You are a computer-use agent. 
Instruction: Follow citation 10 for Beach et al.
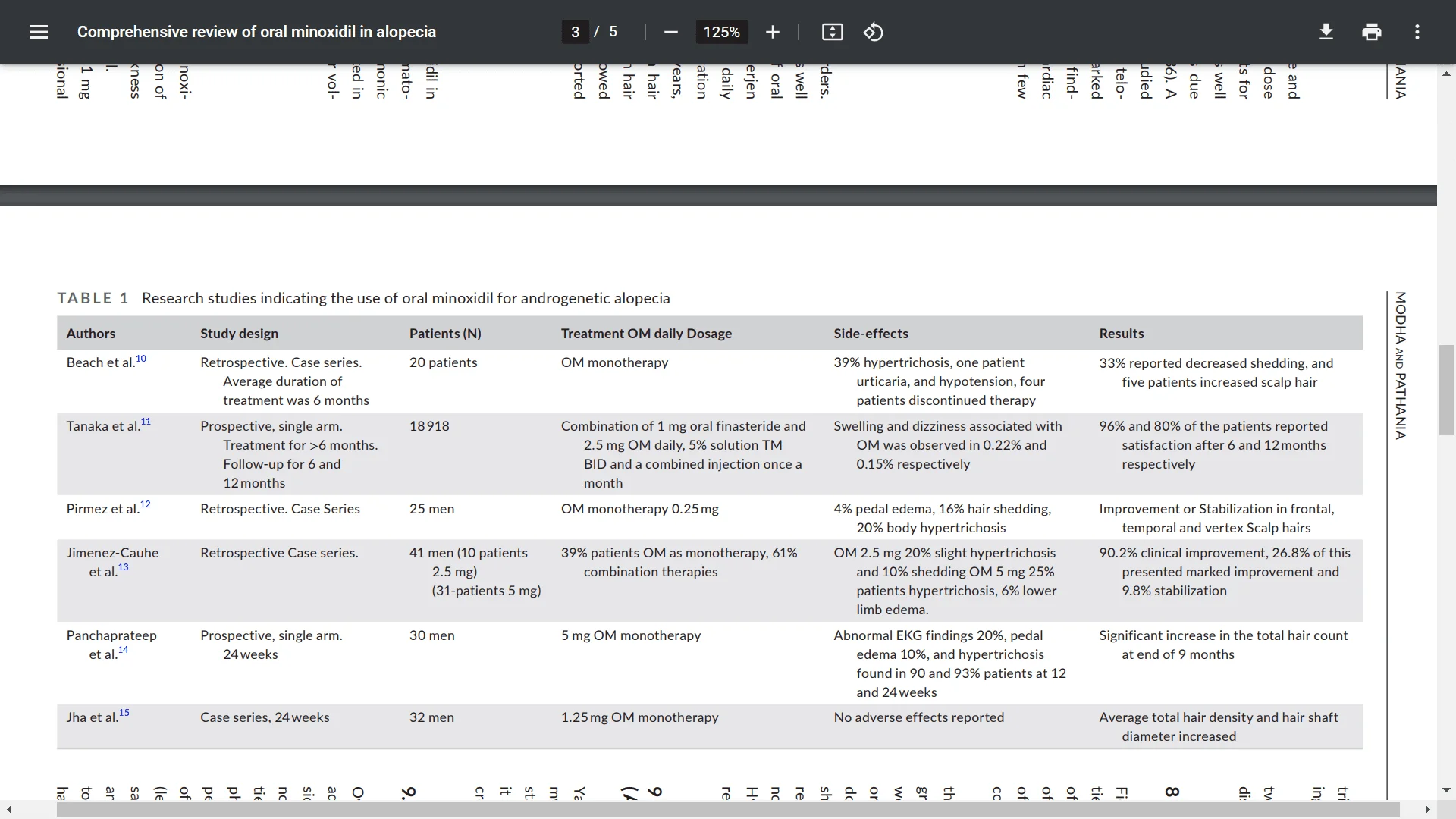[x=141, y=359]
